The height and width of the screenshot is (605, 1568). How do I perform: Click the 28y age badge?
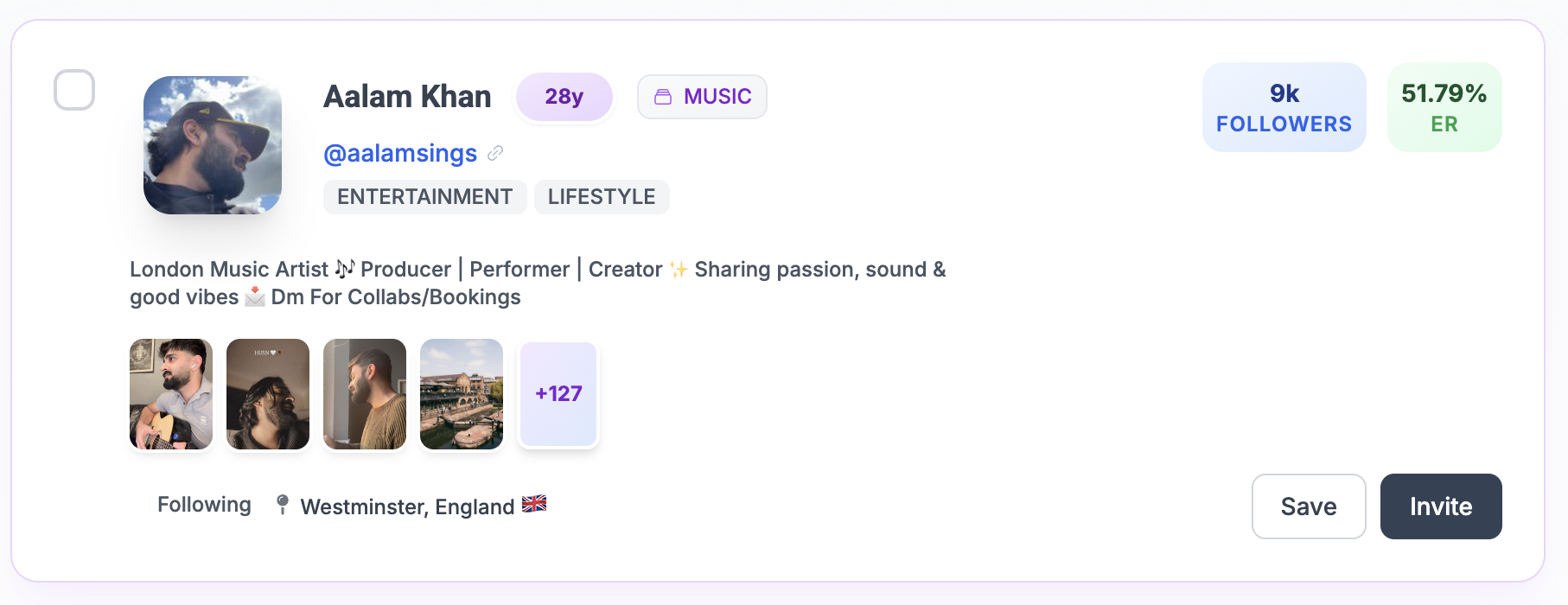click(x=564, y=97)
